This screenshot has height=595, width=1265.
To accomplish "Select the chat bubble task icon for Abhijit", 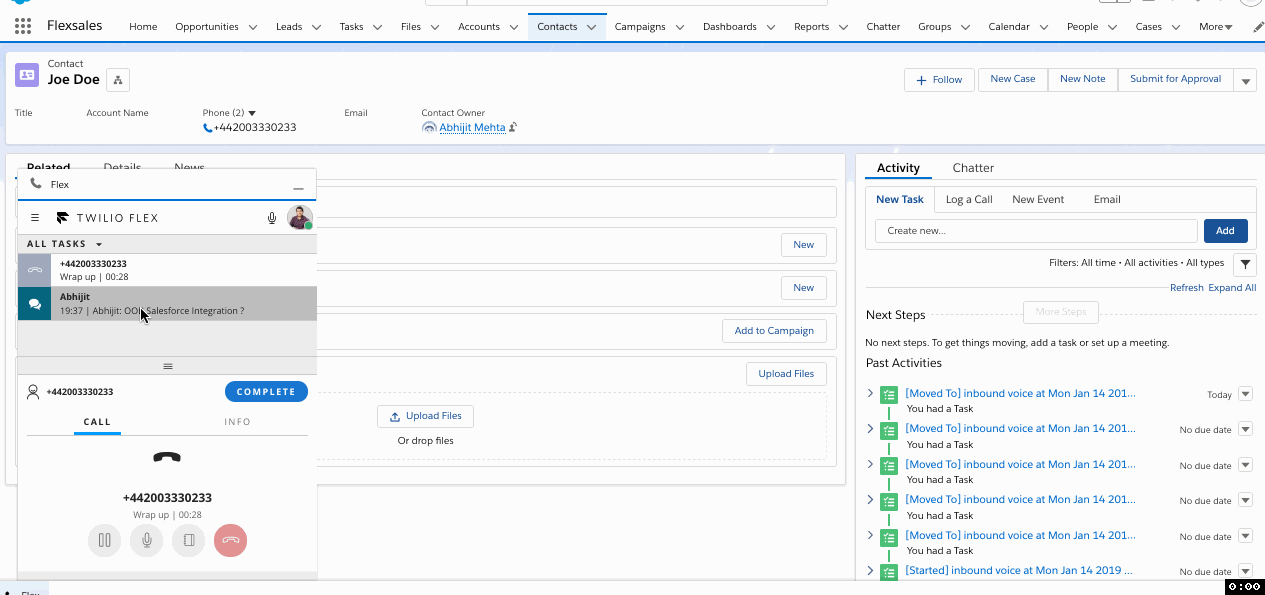I will (34, 304).
